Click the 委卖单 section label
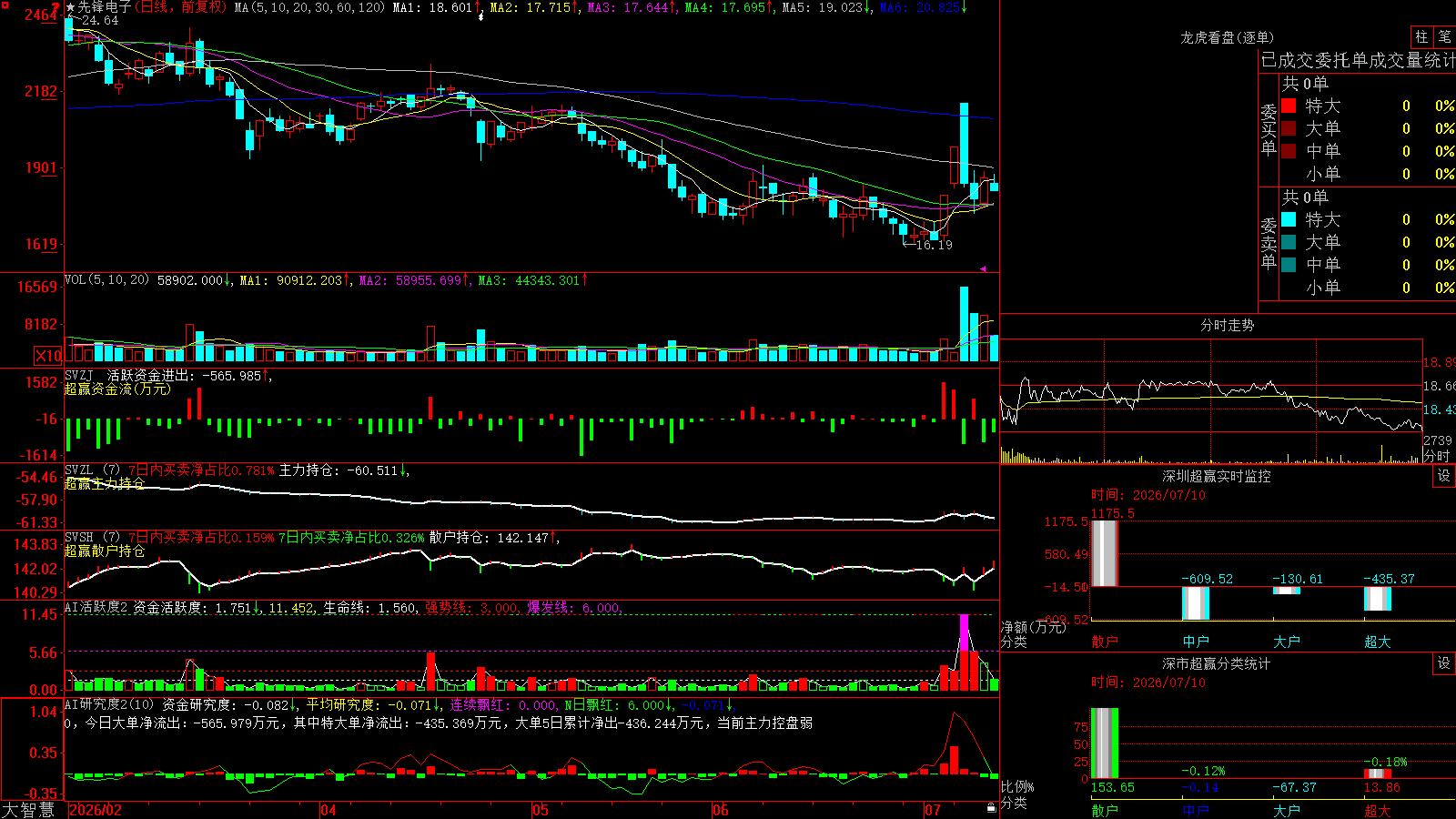Screen dimensions: 1456x819 click(x=1269, y=243)
